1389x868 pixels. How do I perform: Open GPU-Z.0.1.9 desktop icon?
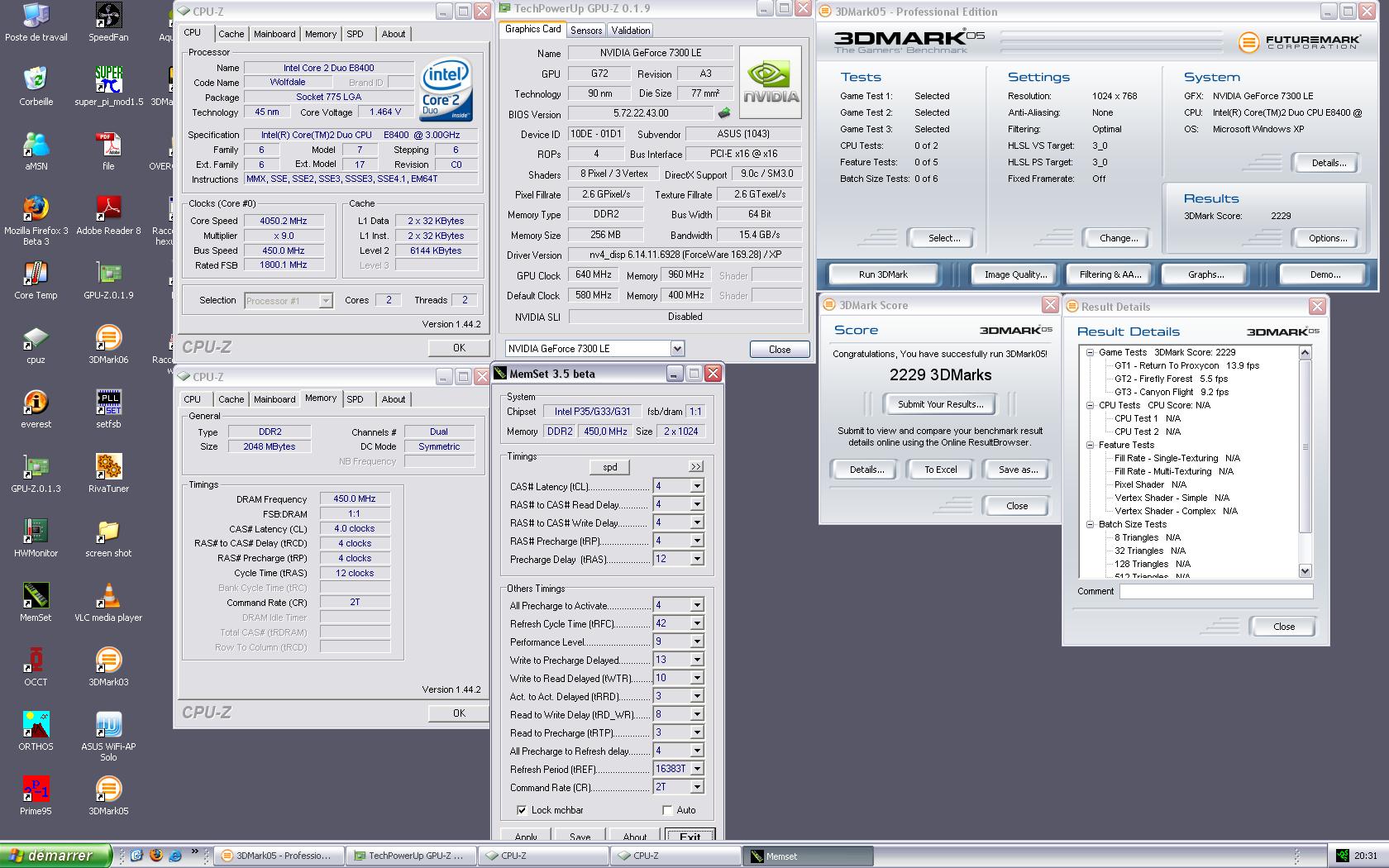108,280
